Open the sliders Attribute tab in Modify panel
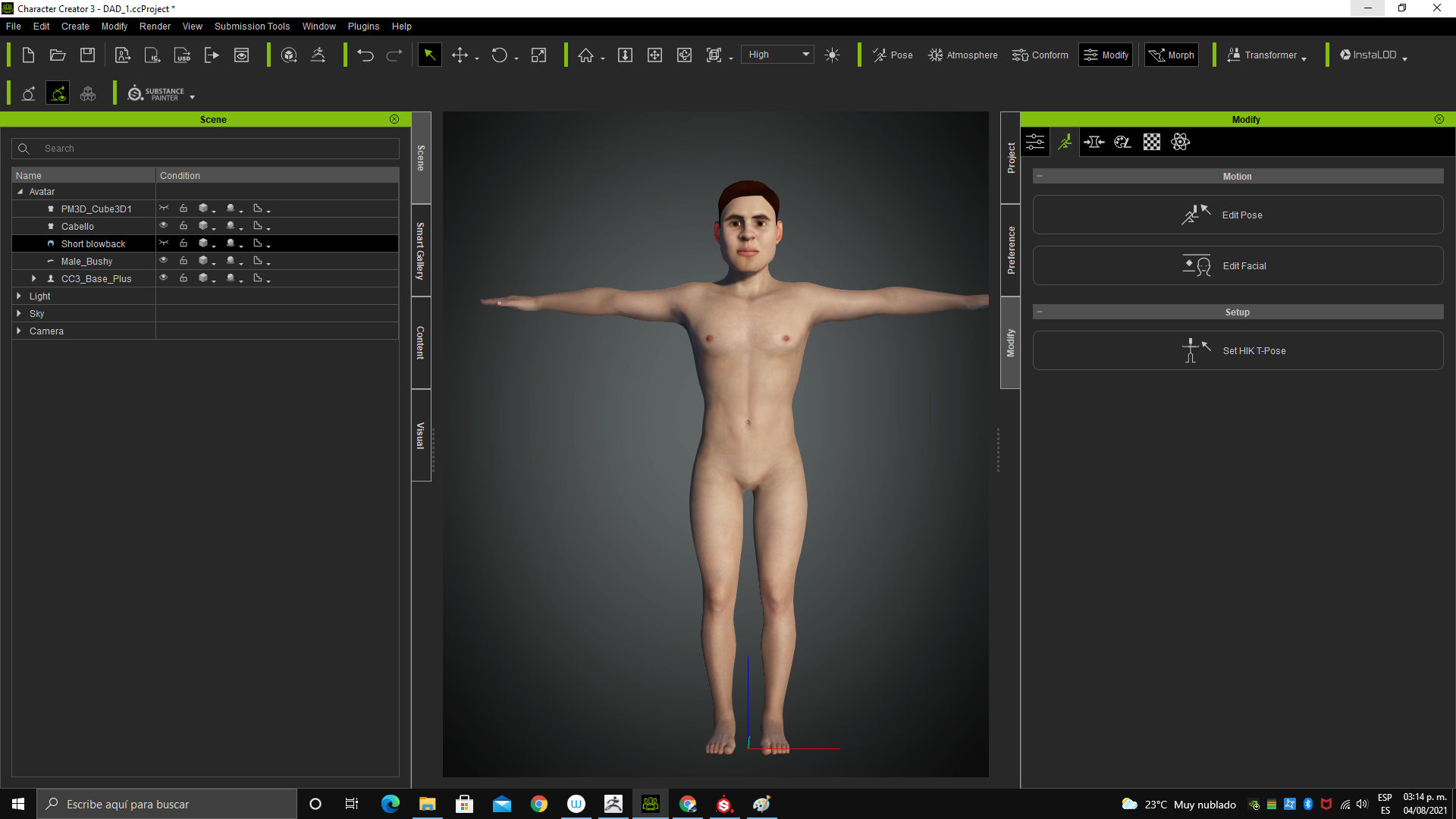 tap(1035, 142)
